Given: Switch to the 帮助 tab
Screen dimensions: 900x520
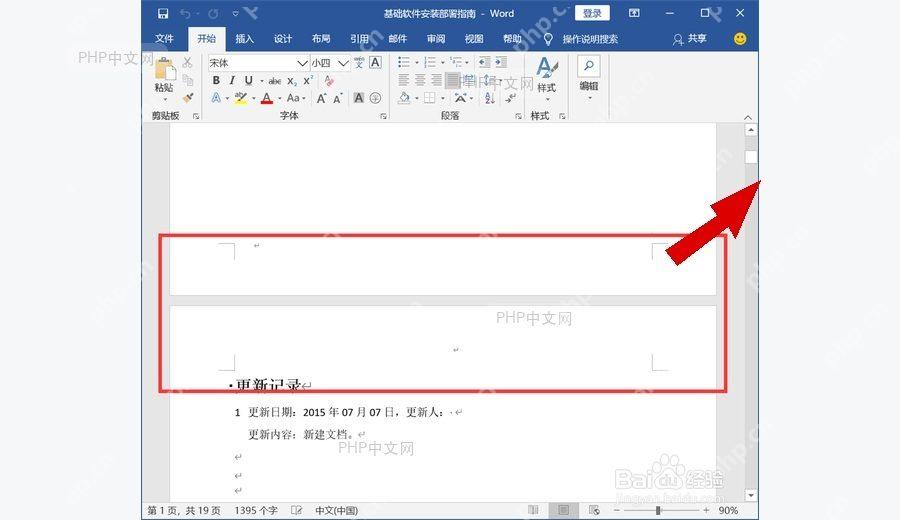Looking at the screenshot, I should tap(512, 38).
